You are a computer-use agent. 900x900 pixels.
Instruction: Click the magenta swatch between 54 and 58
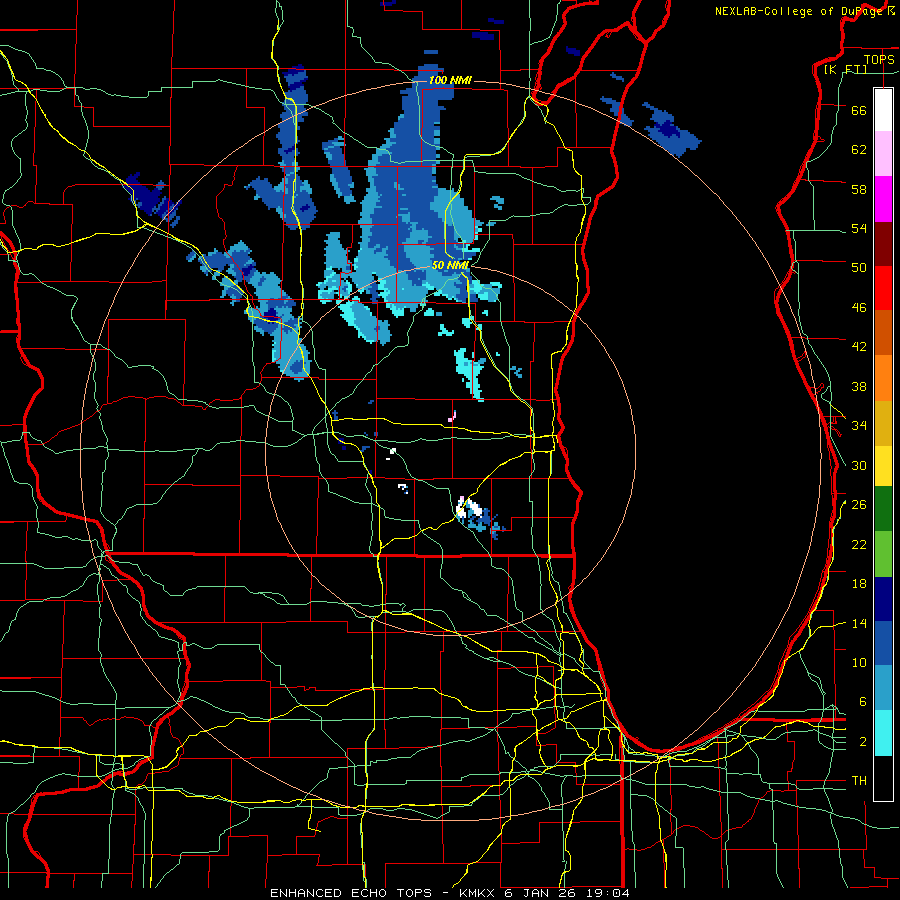coord(883,199)
